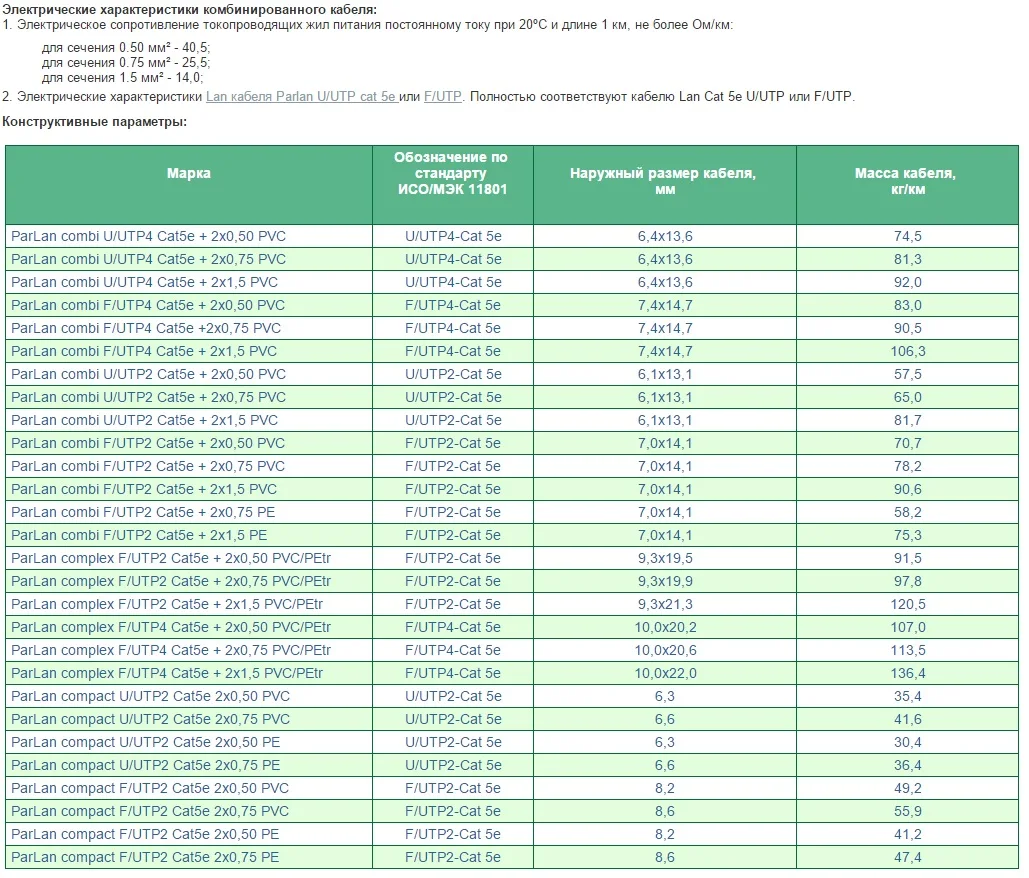Click the Обозначение по стандарту ИСО/МЭК 11801 header
The width and height of the screenshot is (1029, 878).
452,173
